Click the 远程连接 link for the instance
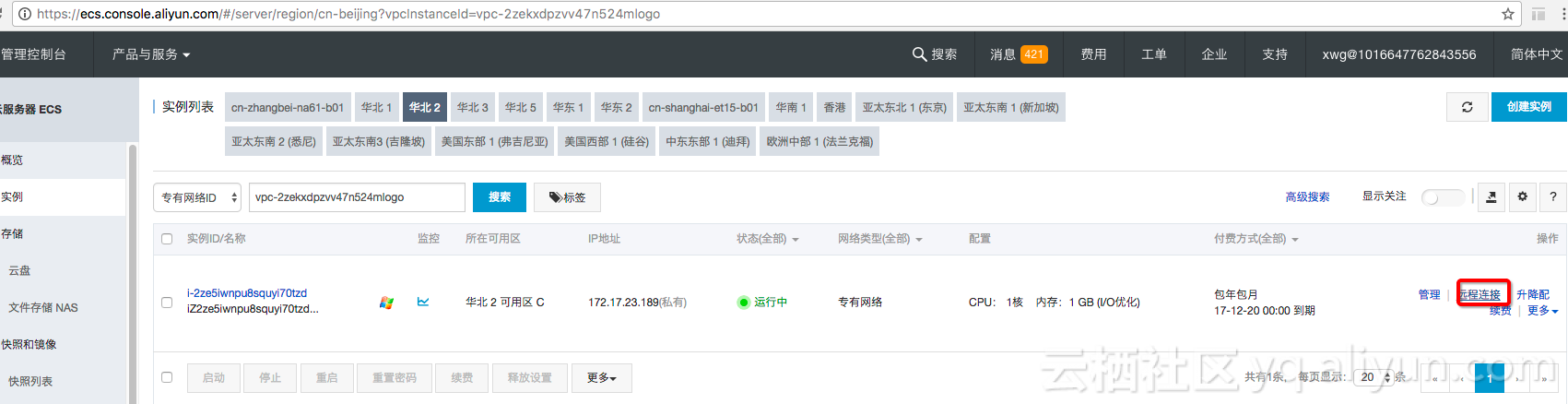 click(1480, 295)
